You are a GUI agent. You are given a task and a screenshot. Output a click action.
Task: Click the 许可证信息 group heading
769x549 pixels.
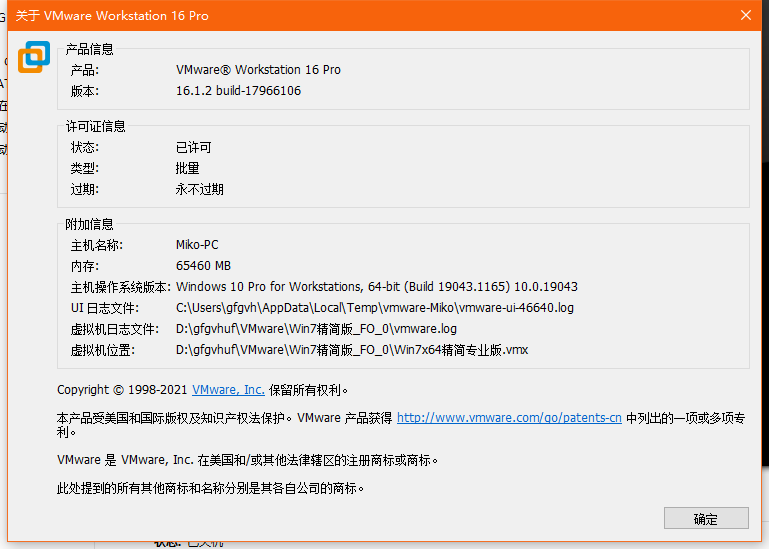96,126
